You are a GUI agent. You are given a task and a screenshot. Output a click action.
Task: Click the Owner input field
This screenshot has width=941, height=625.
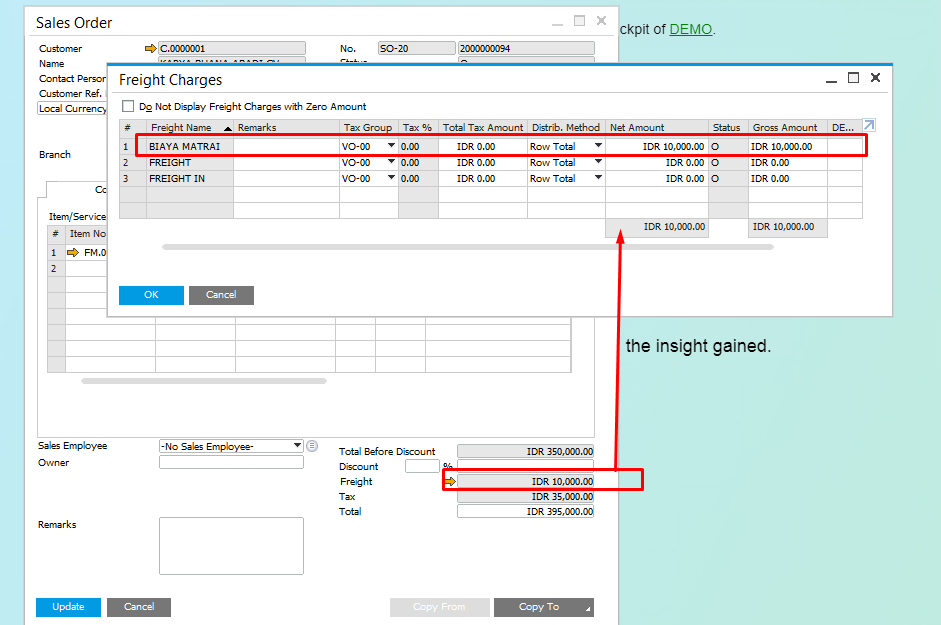tap(231, 462)
